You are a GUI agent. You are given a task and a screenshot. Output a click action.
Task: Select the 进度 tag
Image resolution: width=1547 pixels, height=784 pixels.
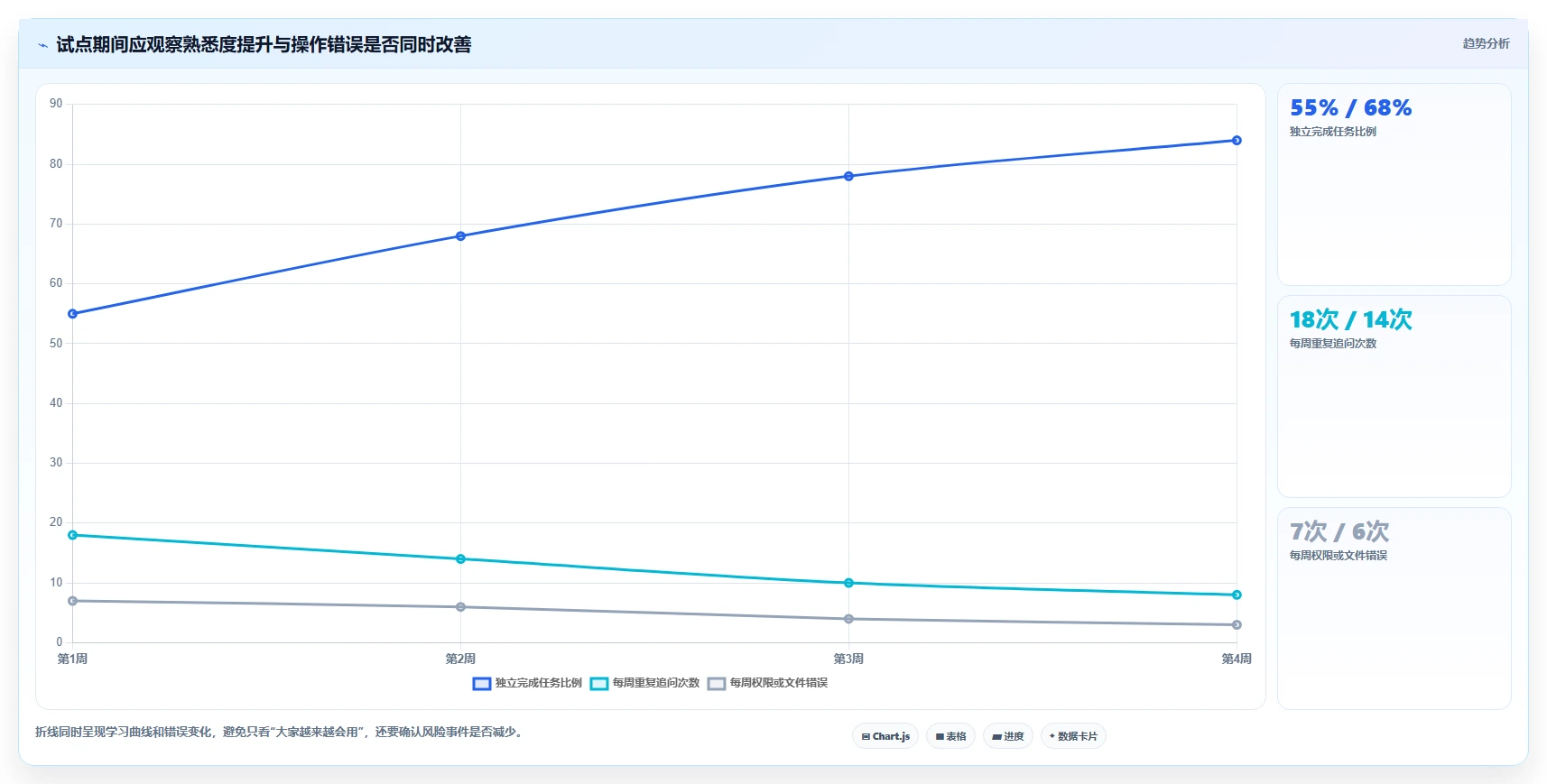[x=1008, y=736]
